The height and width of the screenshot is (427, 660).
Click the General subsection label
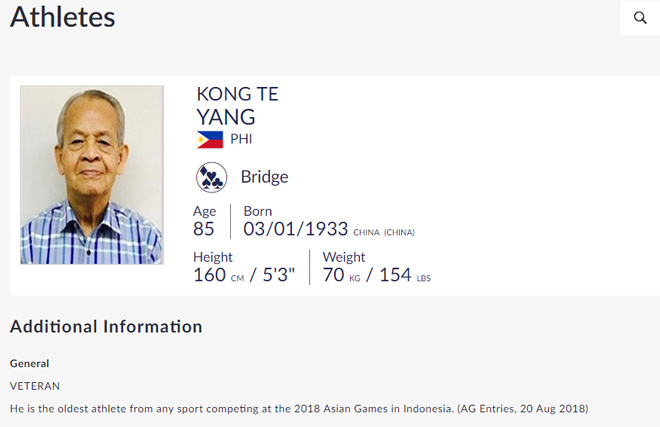pos(29,363)
